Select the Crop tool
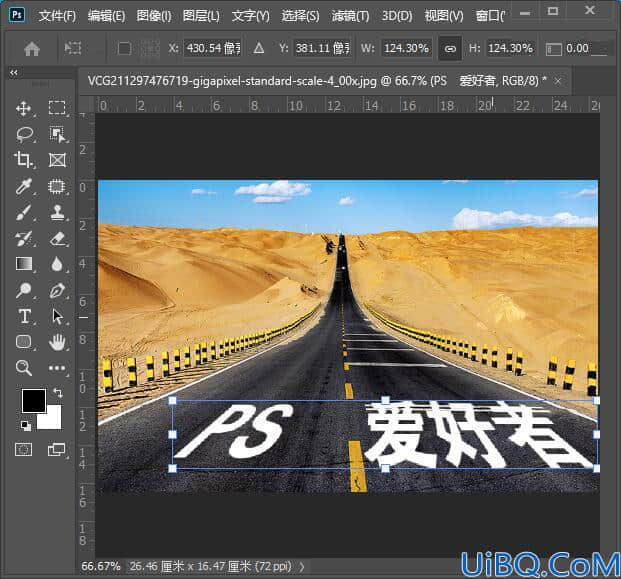The width and height of the screenshot is (621, 579). [x=23, y=160]
